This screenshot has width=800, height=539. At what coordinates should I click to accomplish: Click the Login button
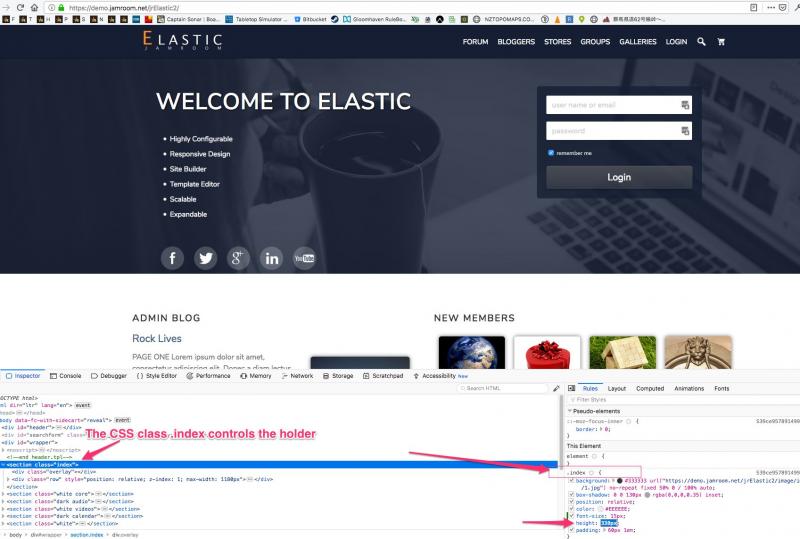click(x=619, y=177)
